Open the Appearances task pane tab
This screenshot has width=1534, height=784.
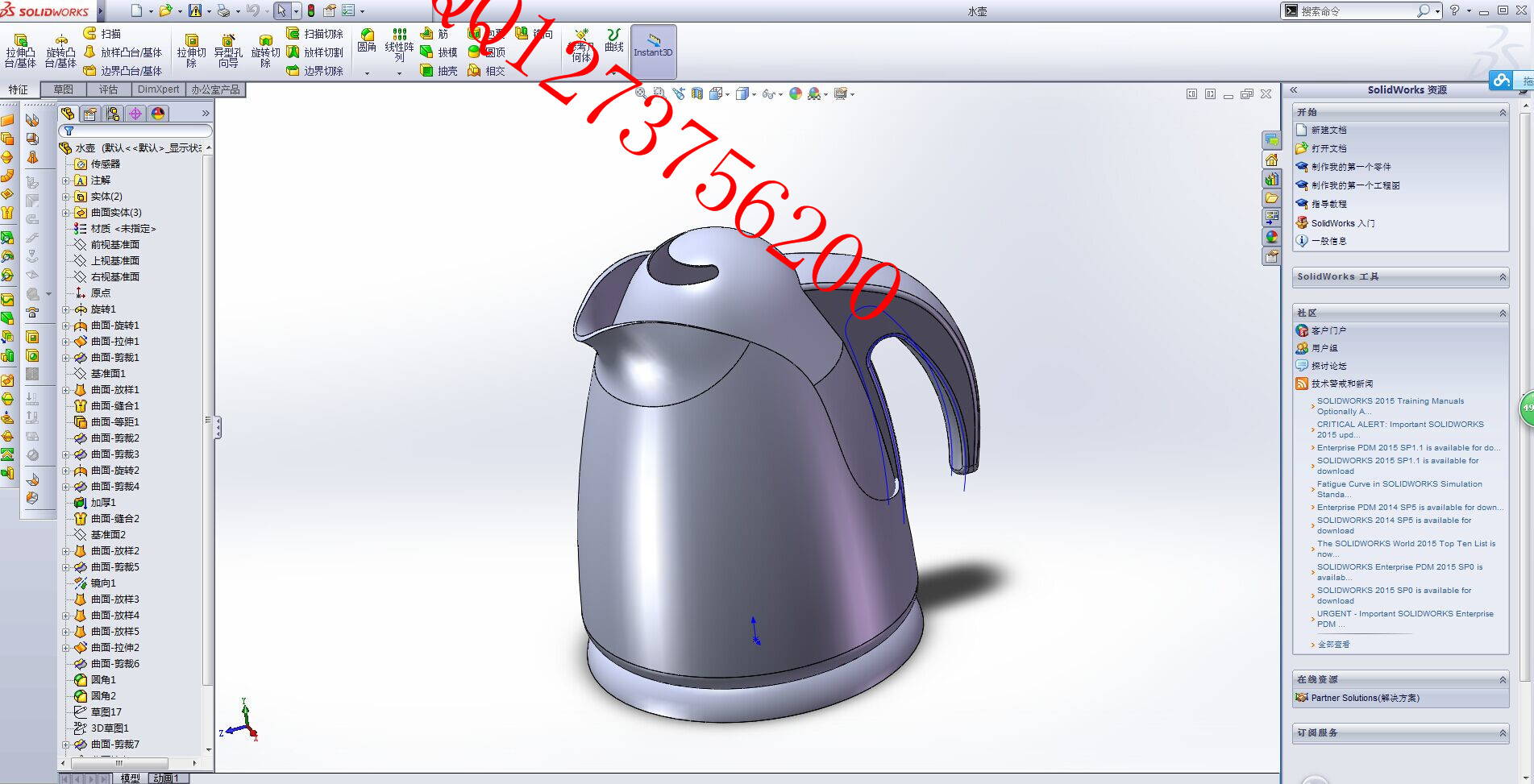1272,237
